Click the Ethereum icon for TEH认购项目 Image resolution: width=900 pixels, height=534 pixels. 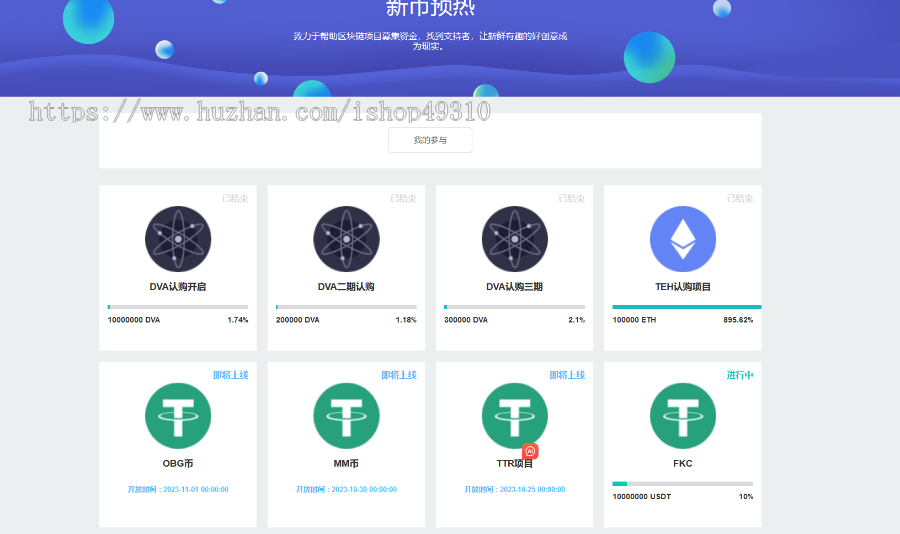point(682,239)
